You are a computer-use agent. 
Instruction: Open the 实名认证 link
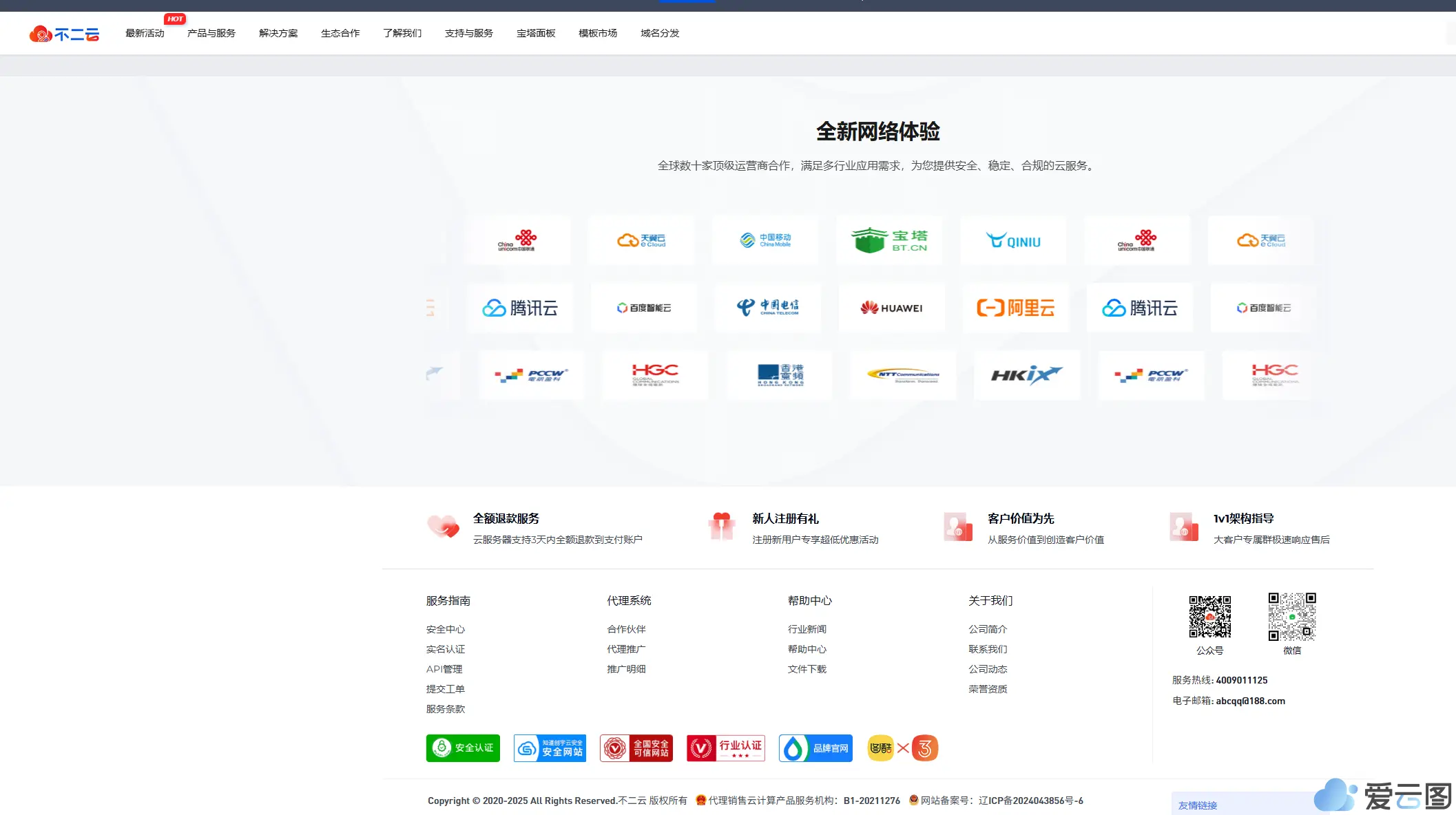(446, 649)
